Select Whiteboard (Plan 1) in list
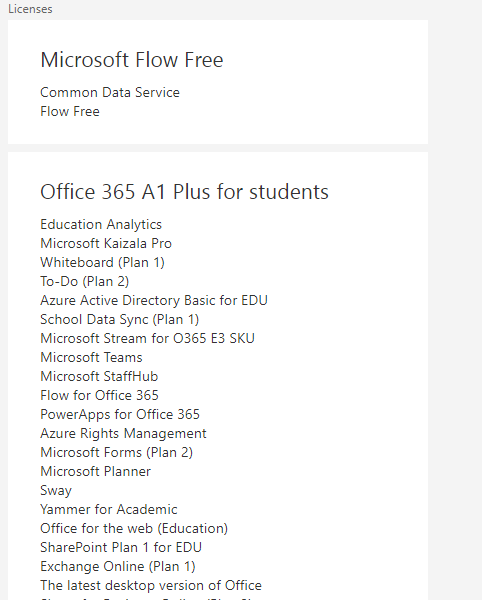Viewport: 482px width, 600px height. pos(103,262)
